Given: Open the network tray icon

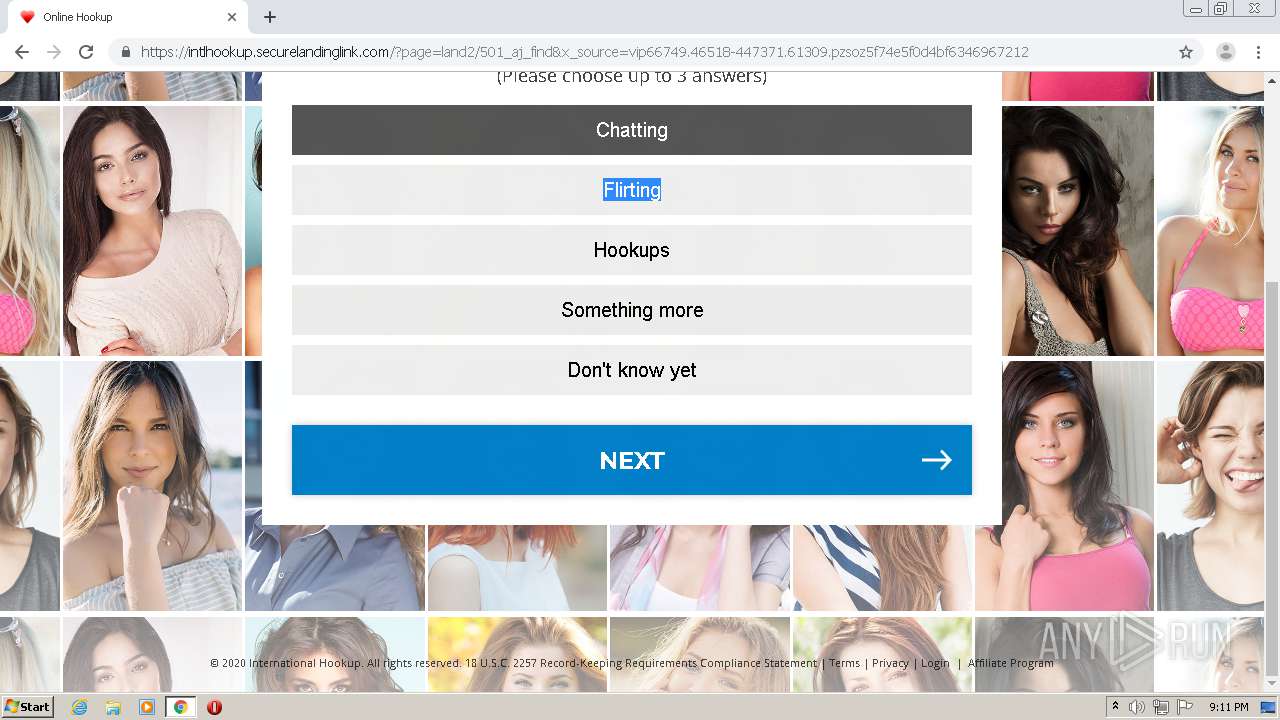Looking at the screenshot, I should 1161,707.
